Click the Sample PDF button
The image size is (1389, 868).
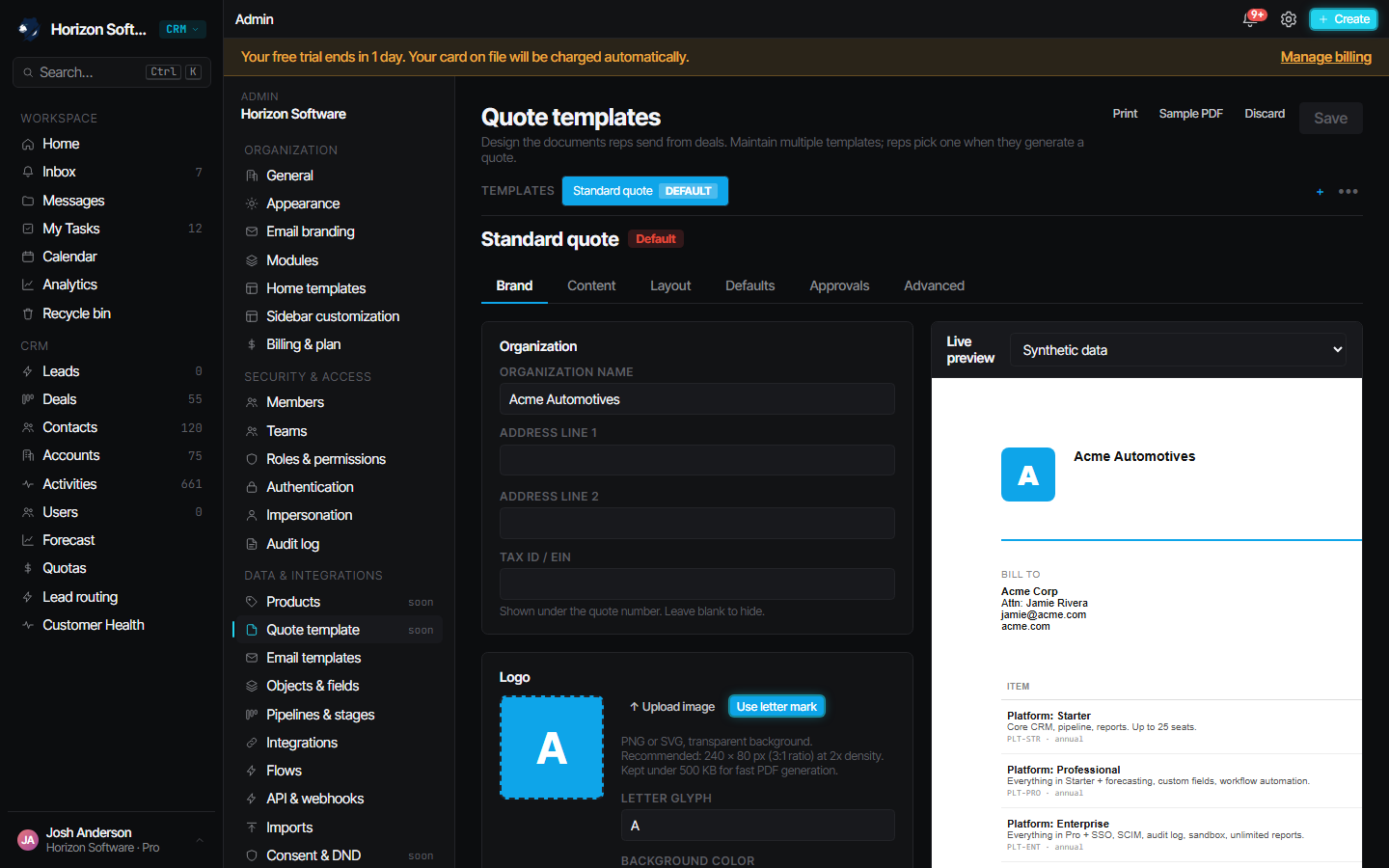coord(1190,114)
